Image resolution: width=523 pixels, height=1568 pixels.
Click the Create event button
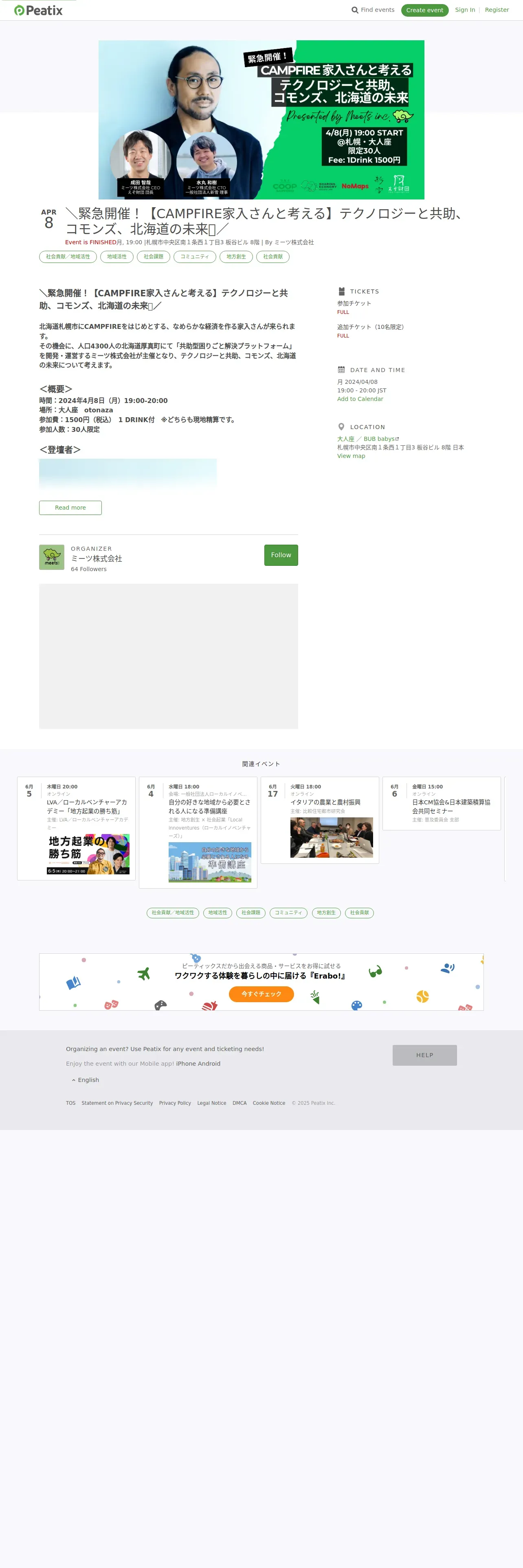424,10
